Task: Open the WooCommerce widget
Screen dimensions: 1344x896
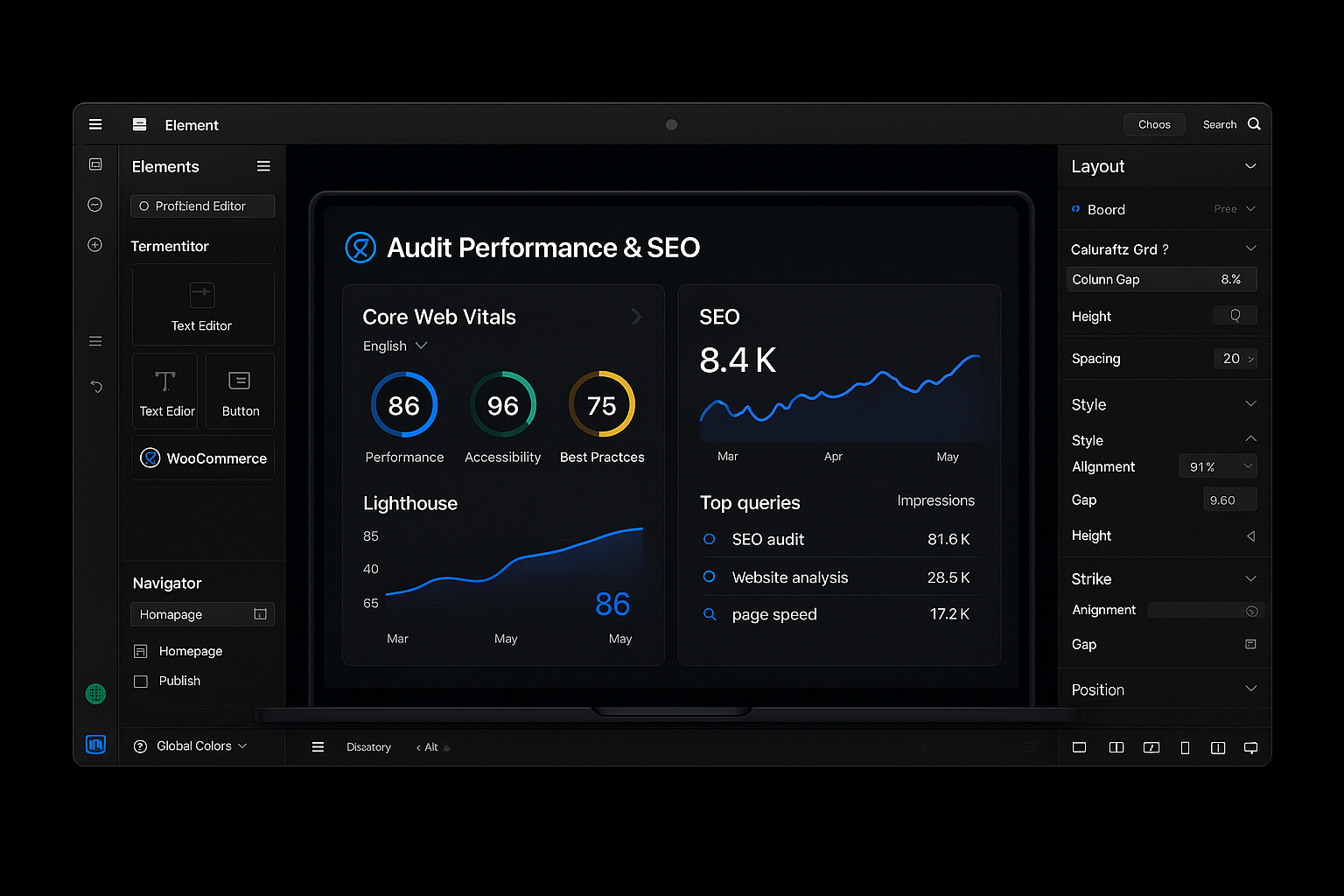Action: 203,458
